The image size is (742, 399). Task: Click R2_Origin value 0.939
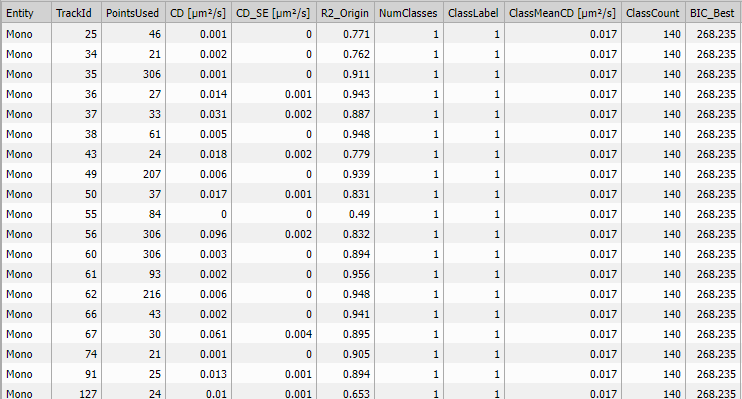click(x=356, y=174)
